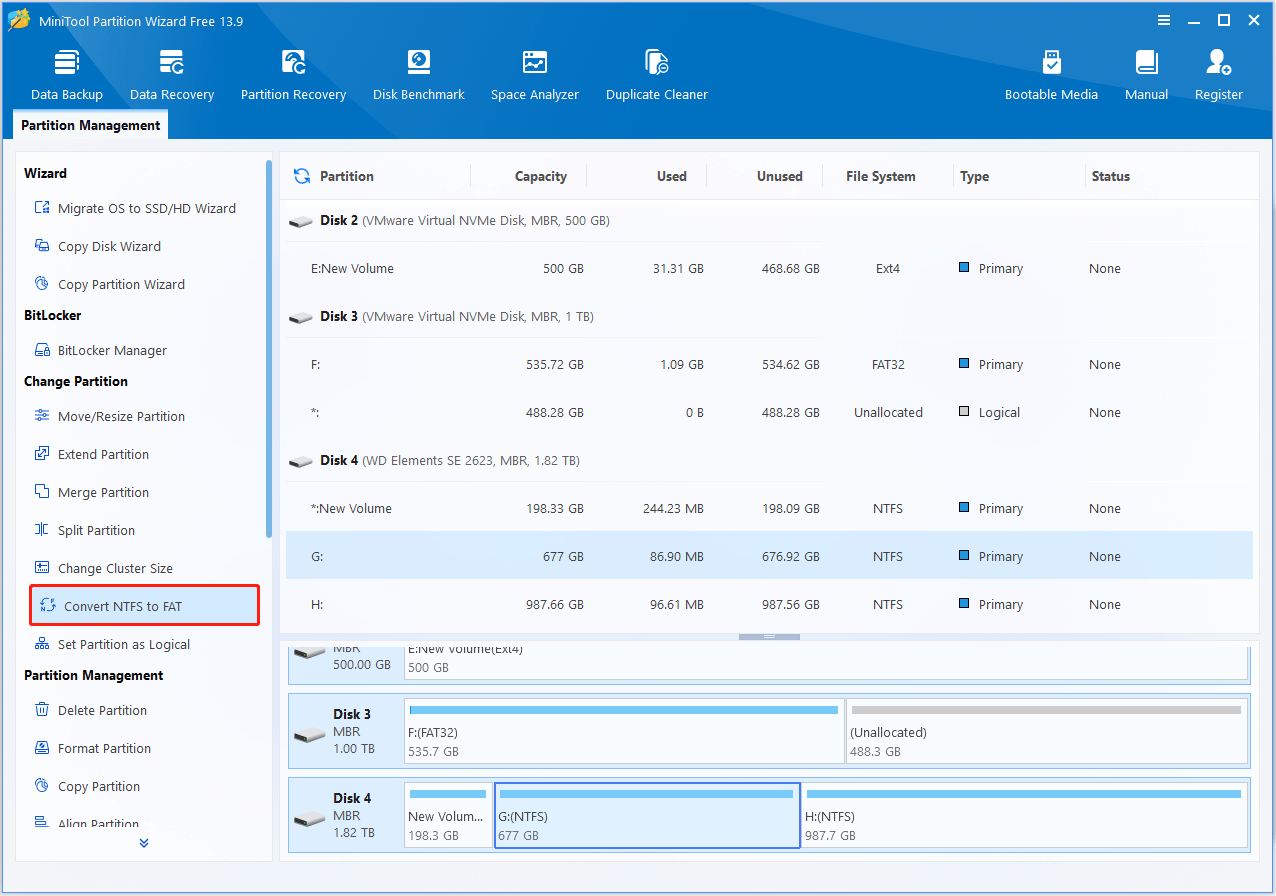Image resolution: width=1276 pixels, height=896 pixels.
Task: Sort by Used column header
Action: point(671,176)
